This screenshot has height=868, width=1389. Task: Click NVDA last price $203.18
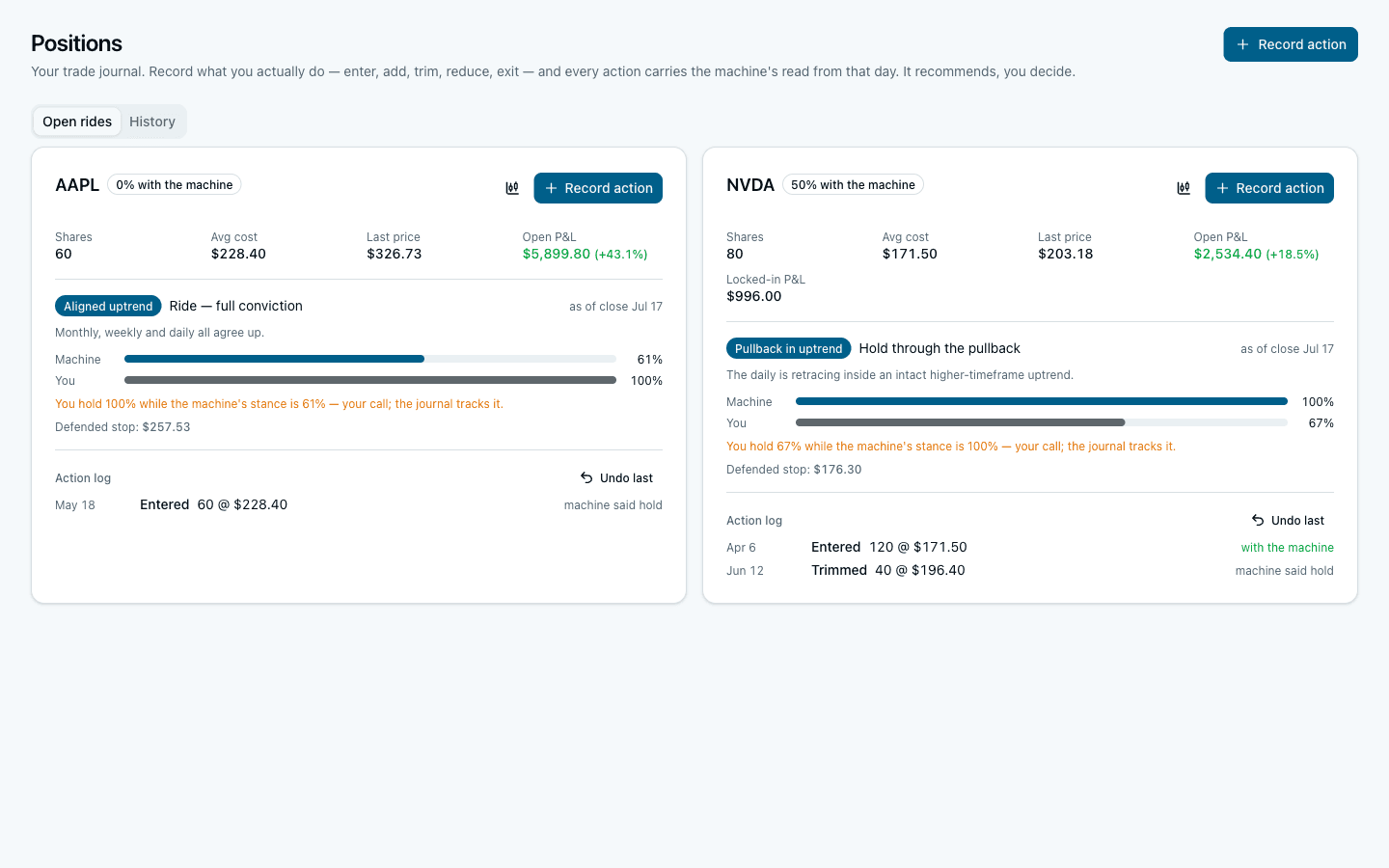pos(1065,255)
